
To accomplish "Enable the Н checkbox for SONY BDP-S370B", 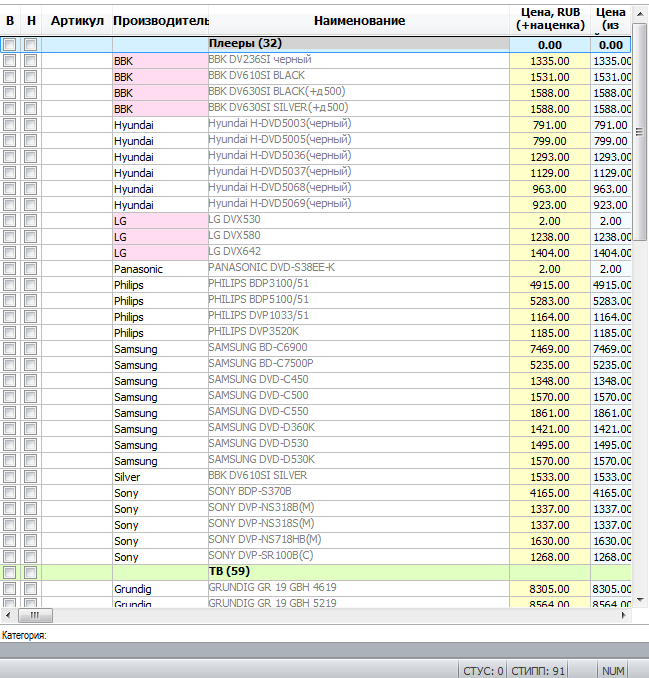I will (x=30, y=493).
